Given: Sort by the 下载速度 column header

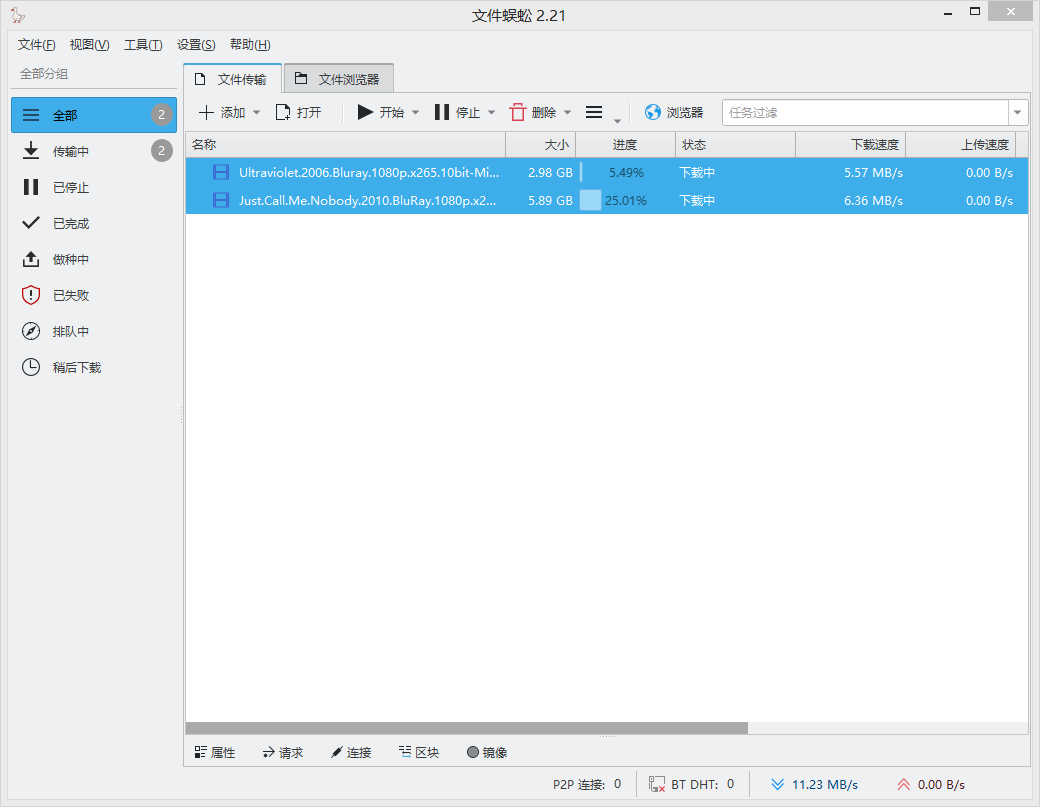Looking at the screenshot, I should coord(850,145).
